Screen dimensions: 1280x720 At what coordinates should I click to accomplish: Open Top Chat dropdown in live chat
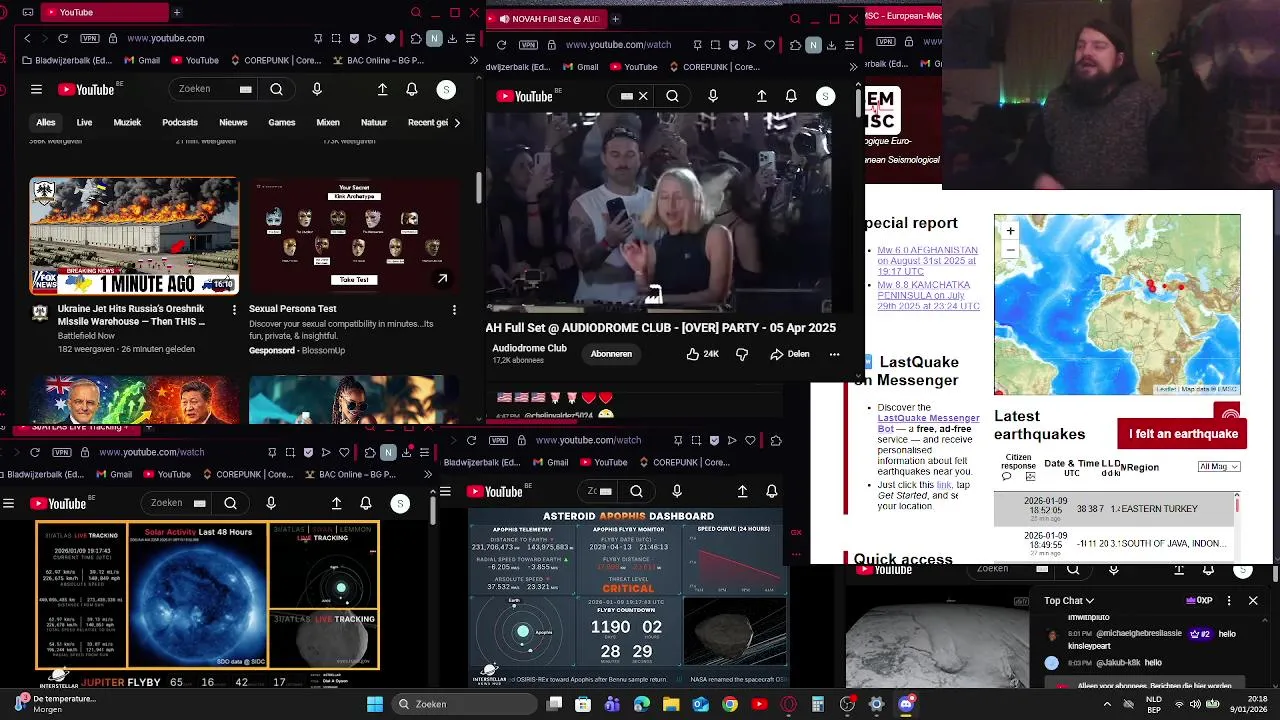click(1068, 600)
